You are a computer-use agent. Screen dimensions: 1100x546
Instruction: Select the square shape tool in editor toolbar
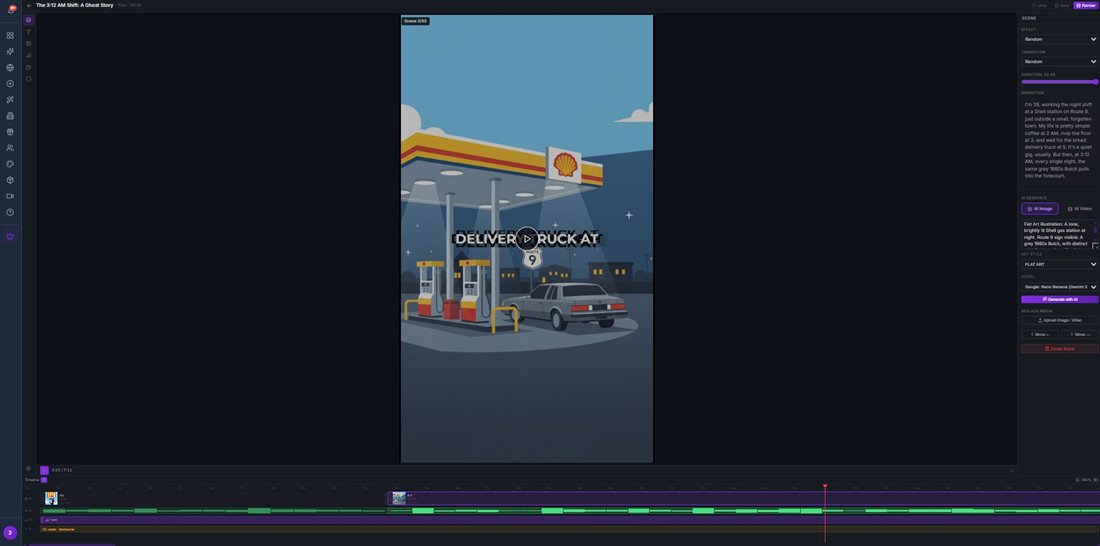pos(28,79)
